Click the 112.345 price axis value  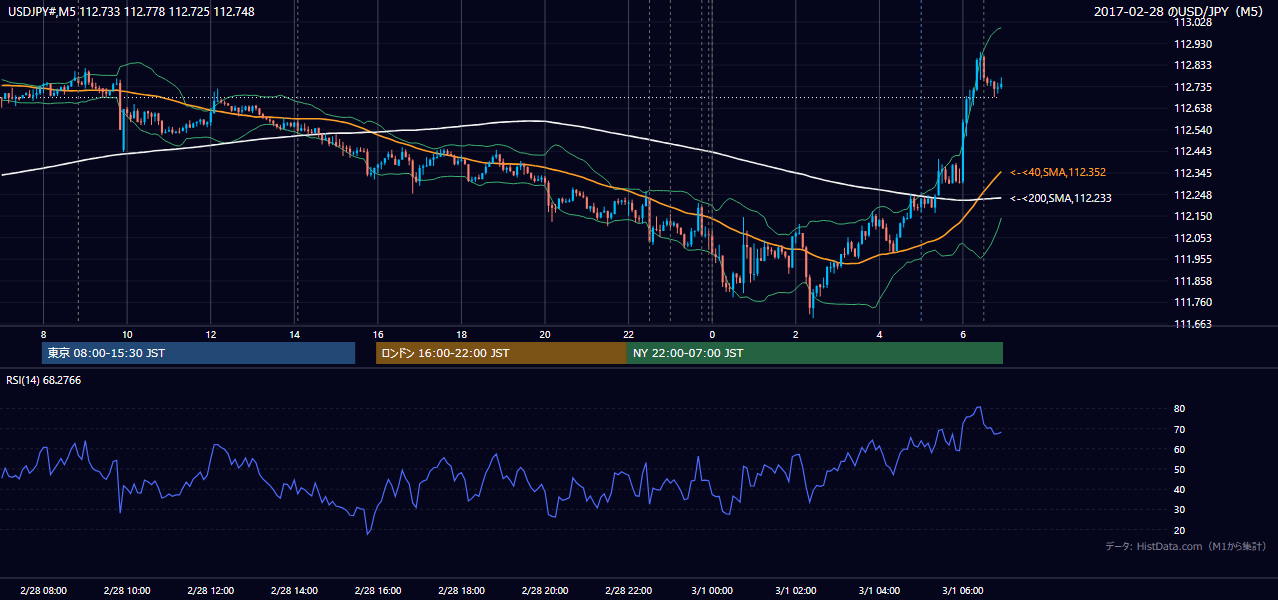click(1193, 173)
